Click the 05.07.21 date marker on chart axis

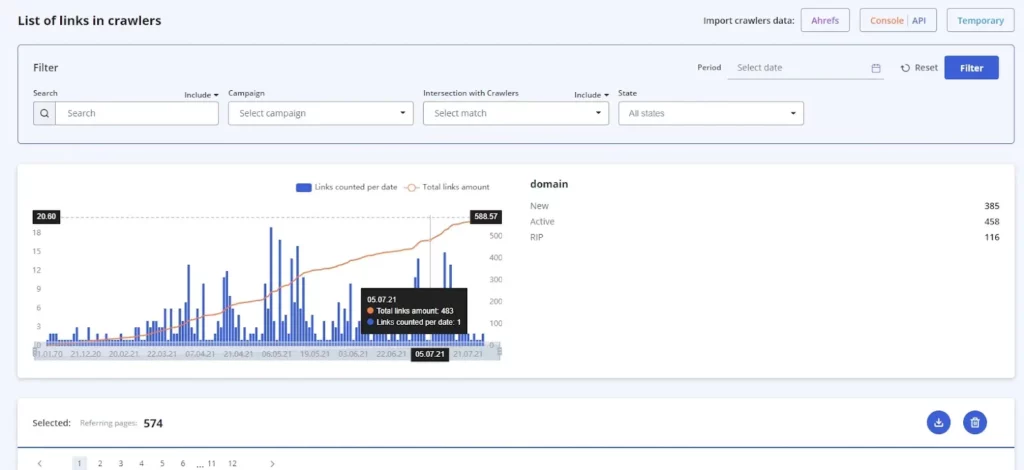[430, 354]
